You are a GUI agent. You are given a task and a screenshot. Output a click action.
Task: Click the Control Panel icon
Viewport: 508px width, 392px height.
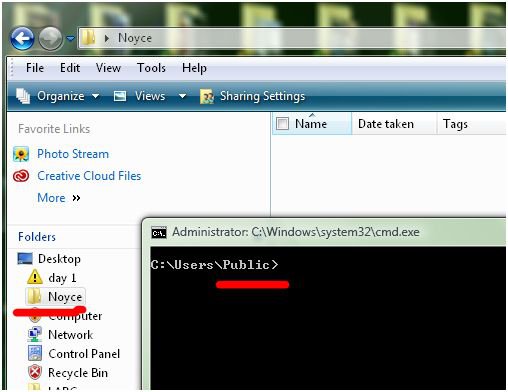pyautogui.click(x=35, y=353)
